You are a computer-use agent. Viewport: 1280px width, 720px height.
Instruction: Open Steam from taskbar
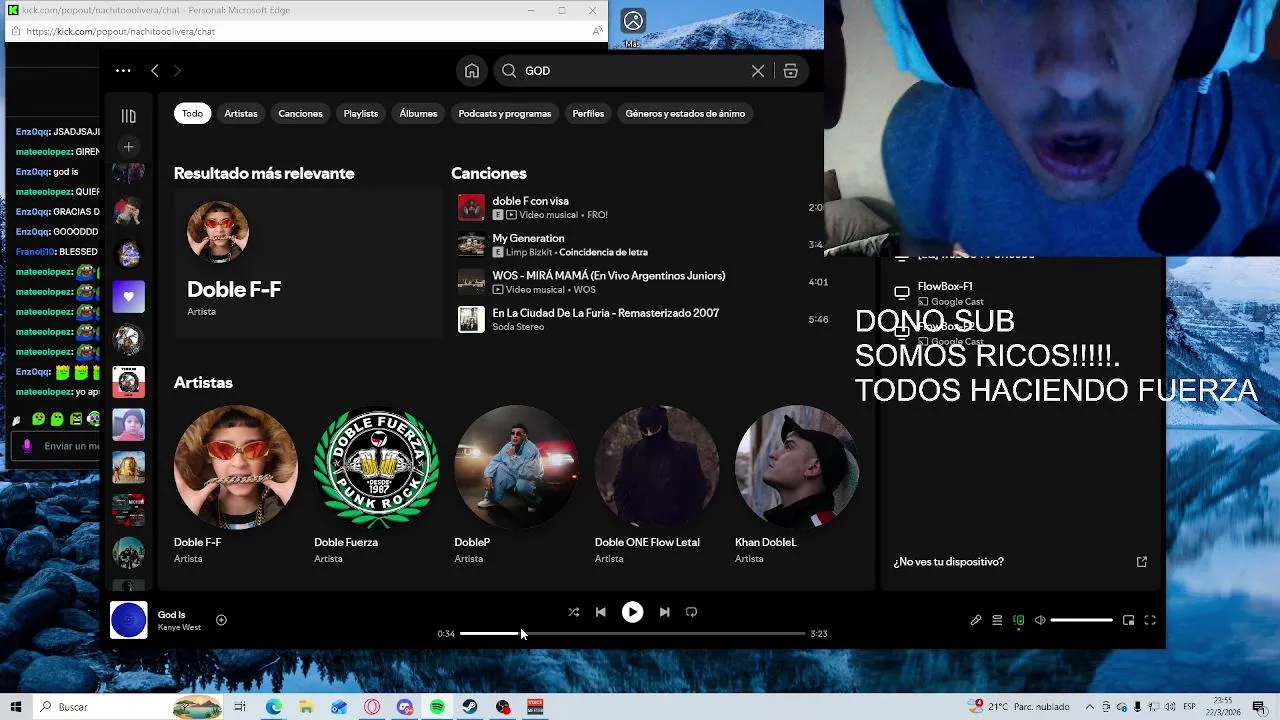click(x=470, y=707)
